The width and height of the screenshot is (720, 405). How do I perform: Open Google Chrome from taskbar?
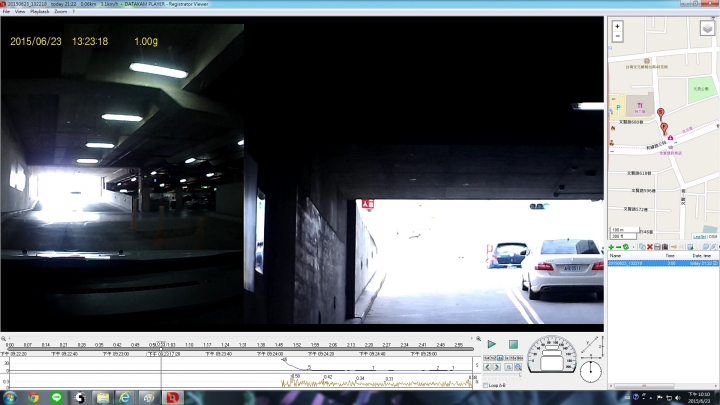[33, 398]
